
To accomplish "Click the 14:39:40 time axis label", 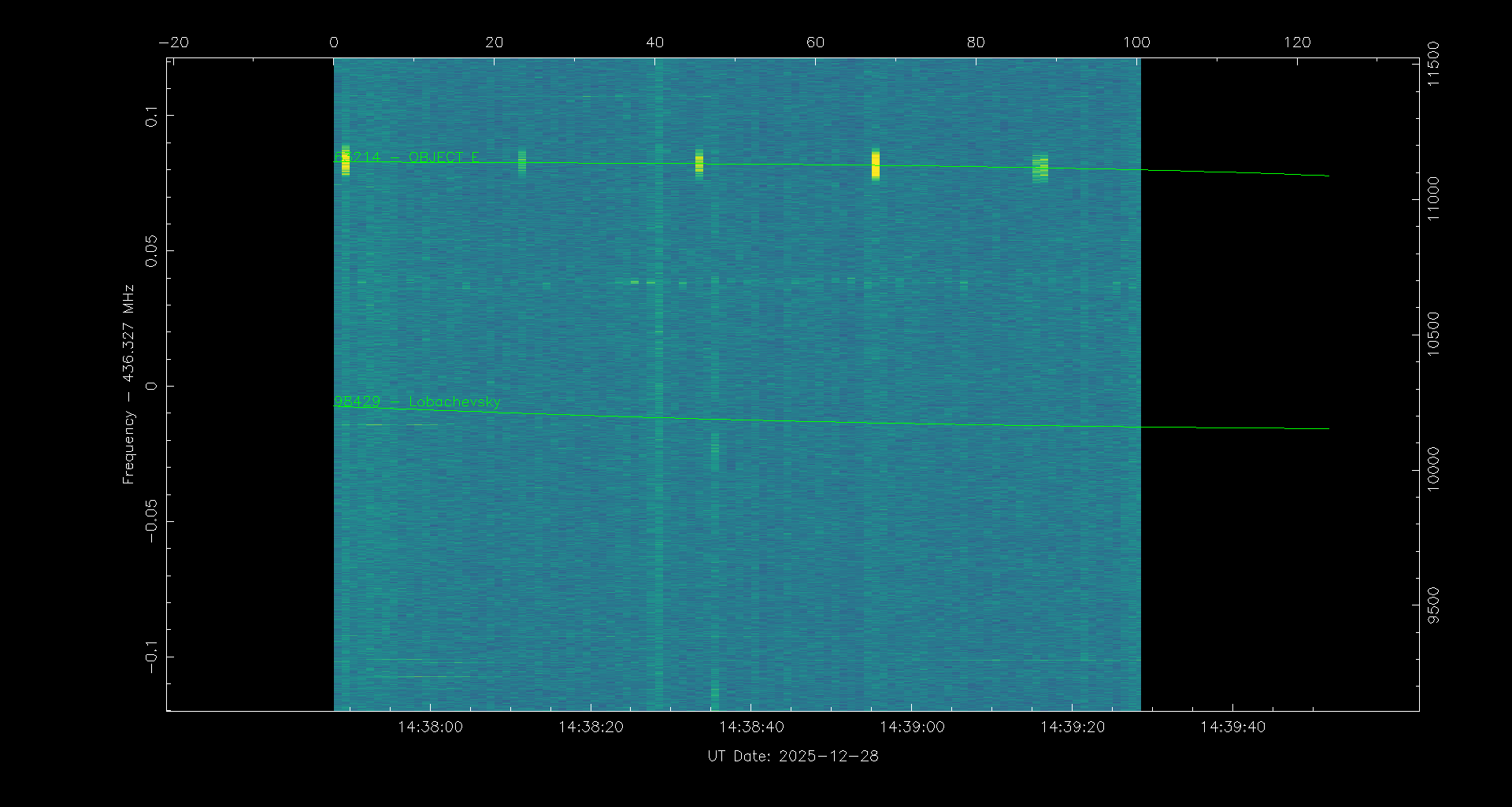I will (x=1232, y=727).
